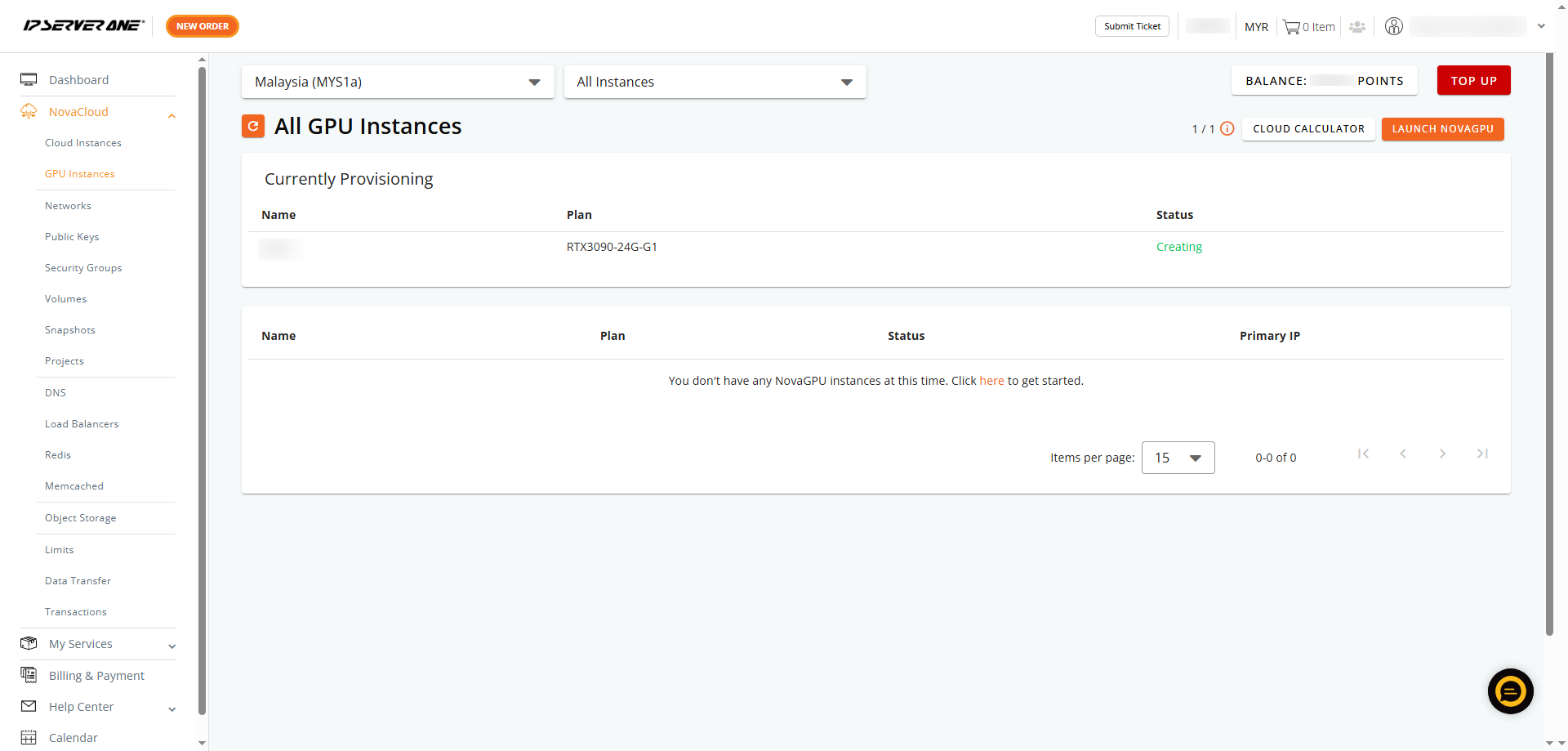Open the shopping cart
Image resolution: width=1568 pixels, height=751 pixels.
(x=1308, y=27)
